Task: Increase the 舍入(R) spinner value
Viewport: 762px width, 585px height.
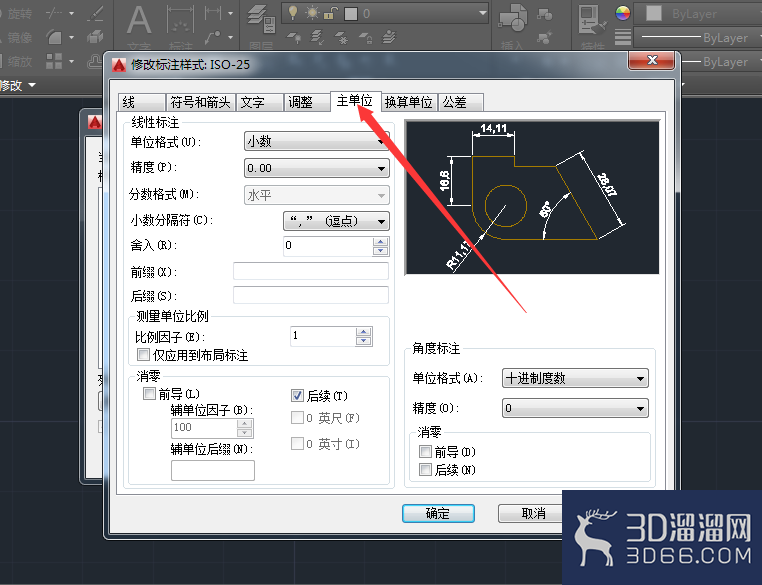Action: coord(381,241)
